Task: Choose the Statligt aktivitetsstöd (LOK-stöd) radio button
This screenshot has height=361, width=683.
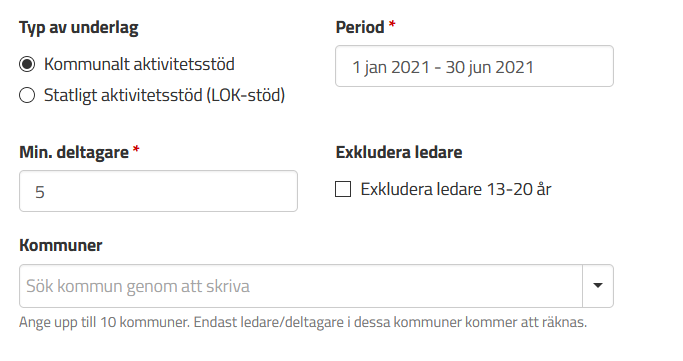Action: [27, 95]
